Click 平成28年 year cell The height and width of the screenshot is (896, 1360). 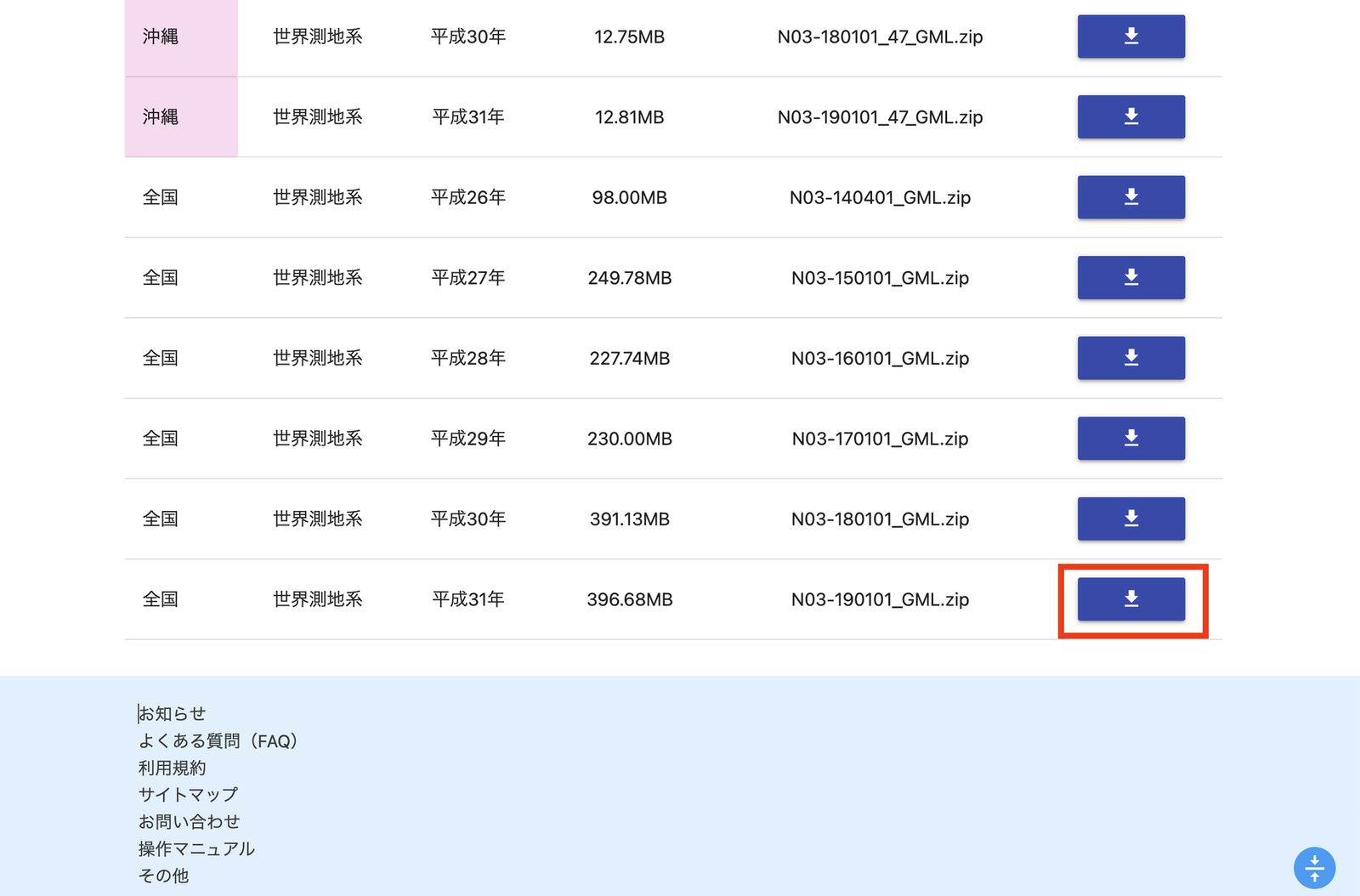click(x=468, y=358)
